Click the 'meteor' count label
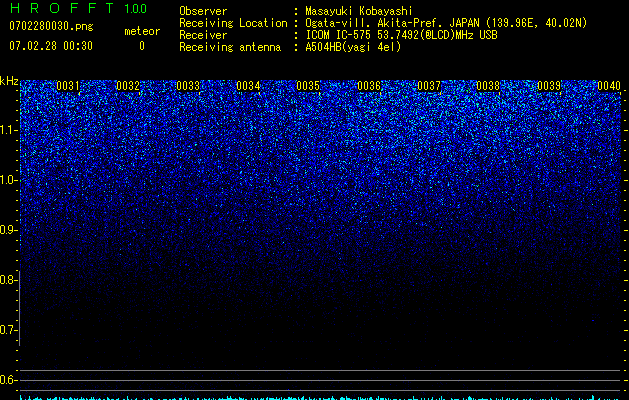The image size is (629, 400). coord(142,31)
